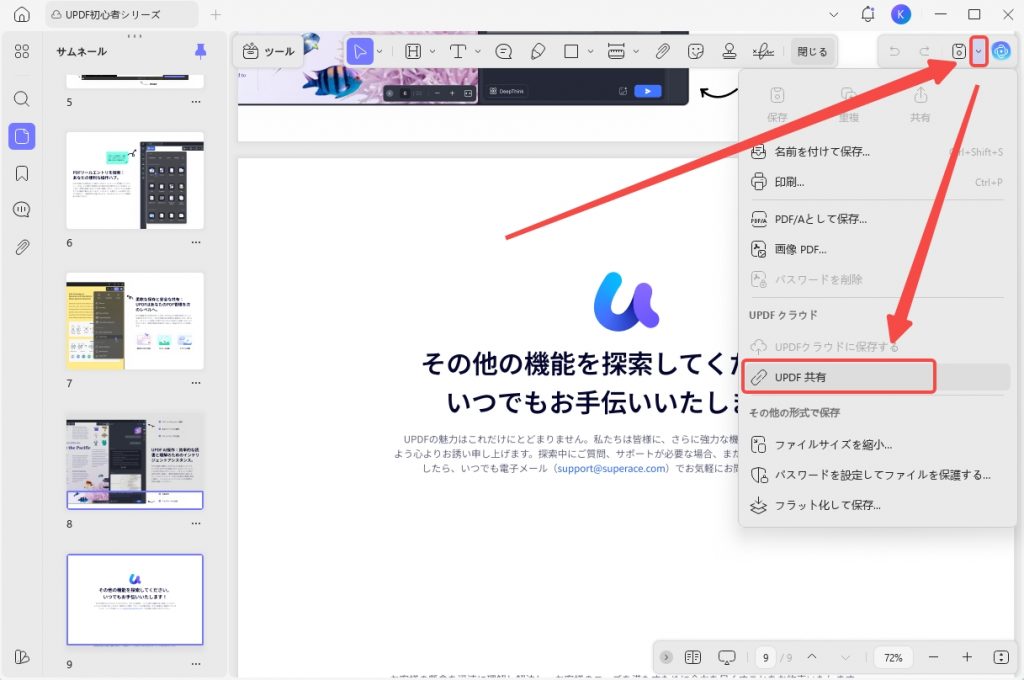Open the bookmarks panel icon
The width and height of the screenshot is (1024, 680).
22,173
